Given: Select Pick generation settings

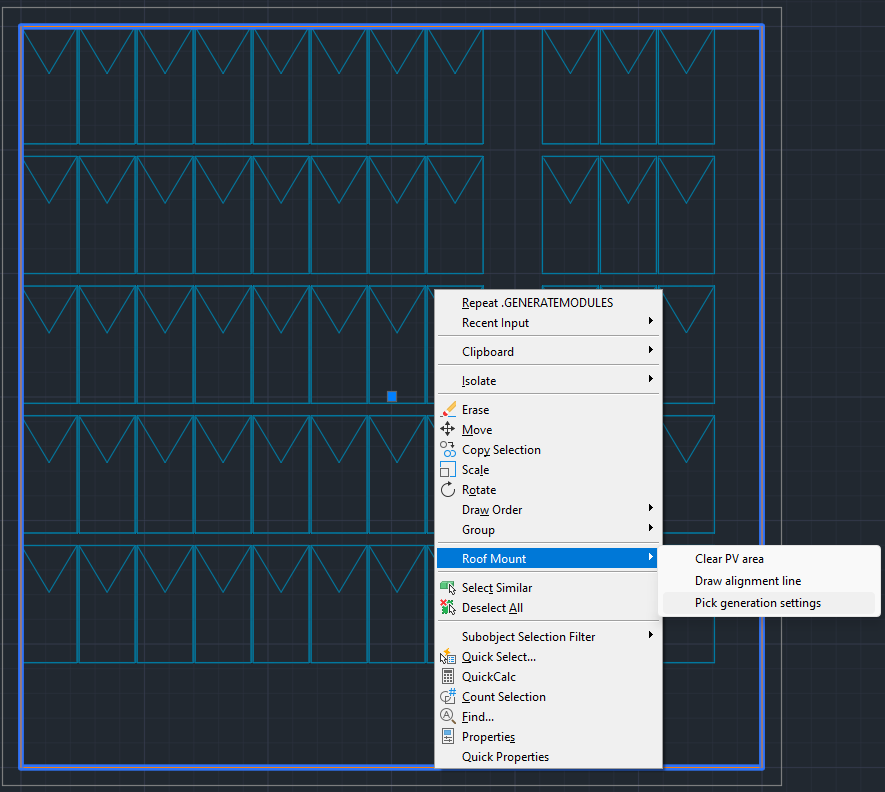Looking at the screenshot, I should 760,603.
